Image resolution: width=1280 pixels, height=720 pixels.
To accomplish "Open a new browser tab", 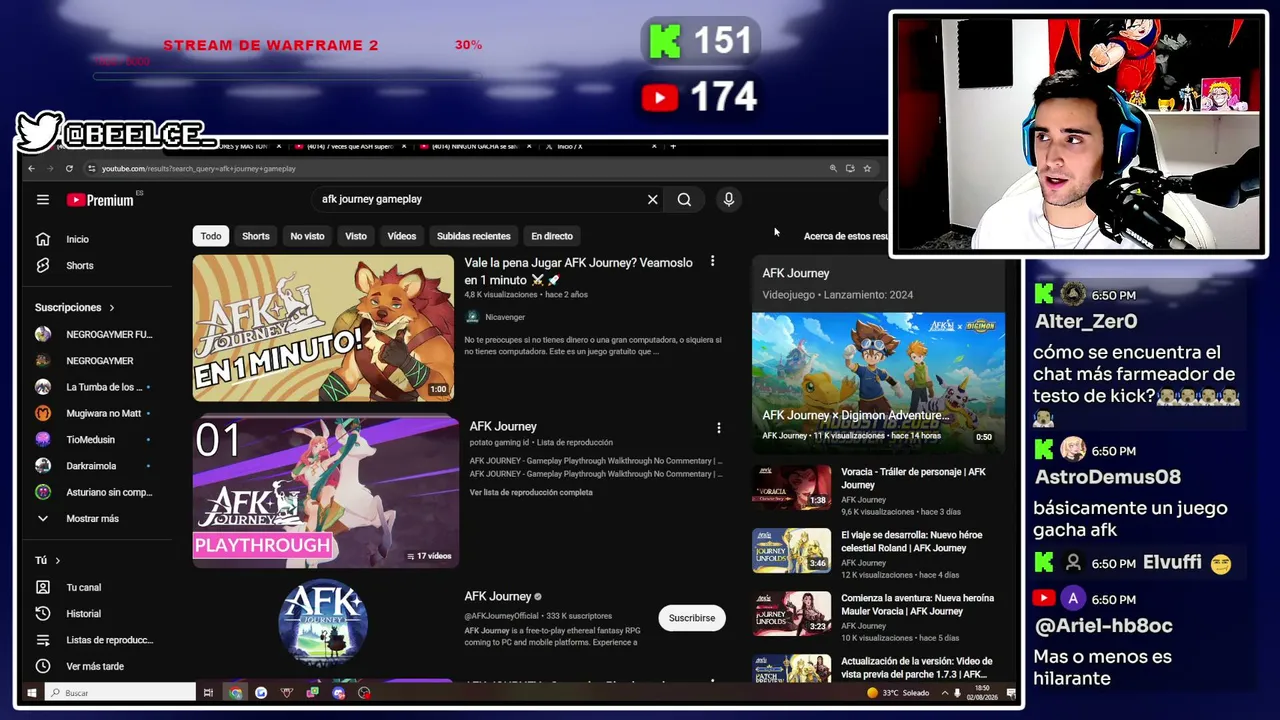I will (673, 146).
